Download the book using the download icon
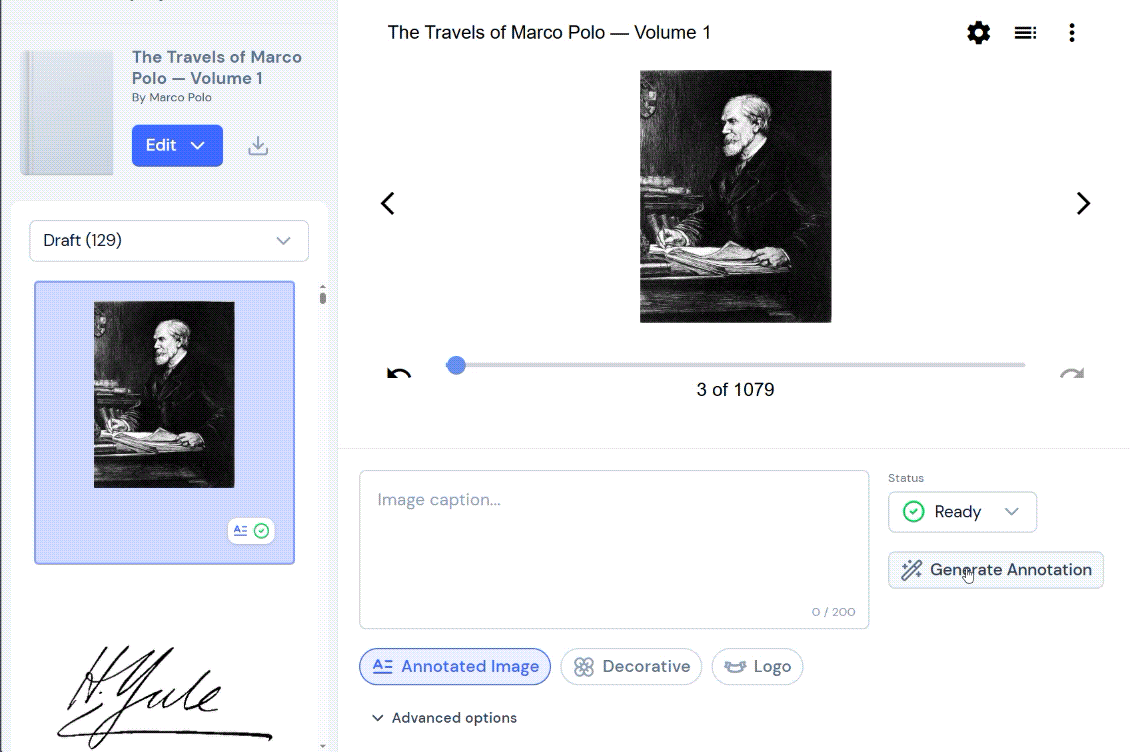Image resolution: width=1130 pixels, height=752 pixels. tap(258, 146)
